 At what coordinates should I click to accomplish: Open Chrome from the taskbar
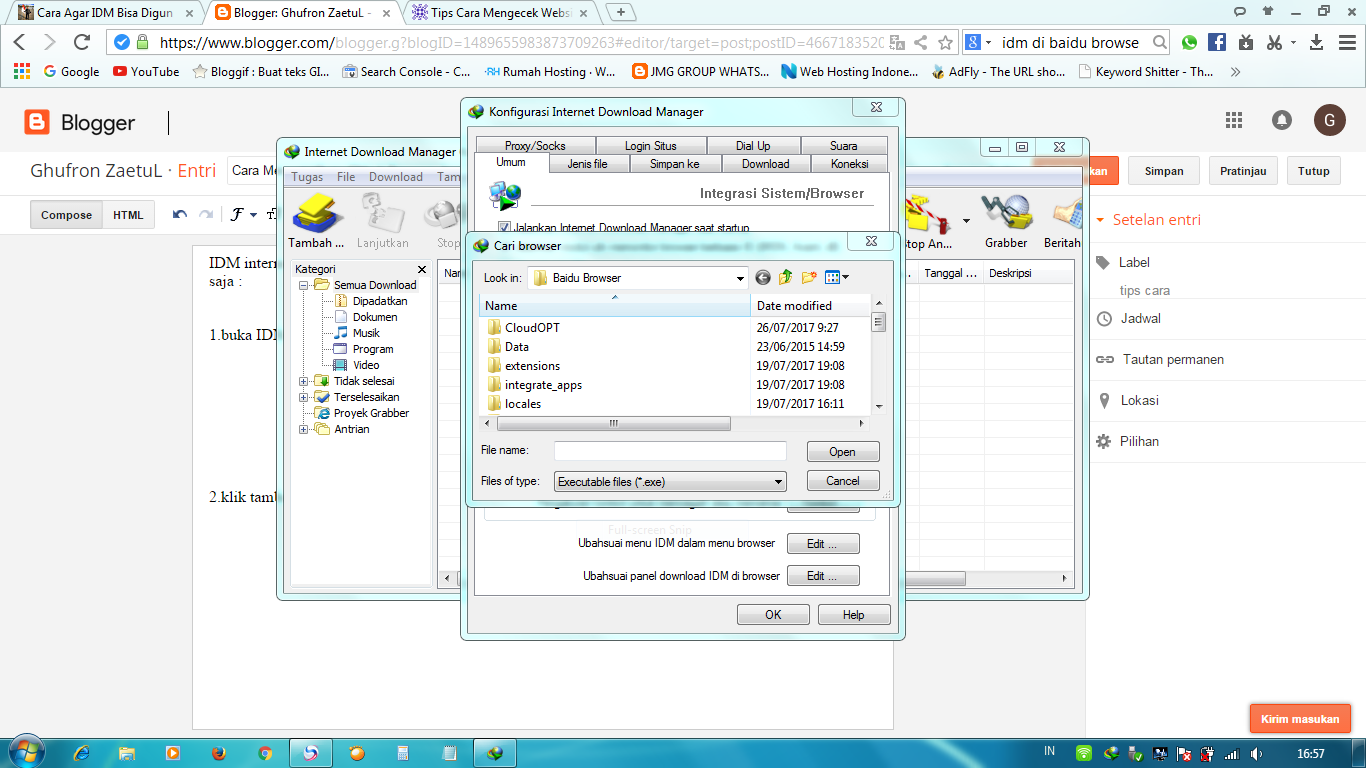pyautogui.click(x=265, y=753)
